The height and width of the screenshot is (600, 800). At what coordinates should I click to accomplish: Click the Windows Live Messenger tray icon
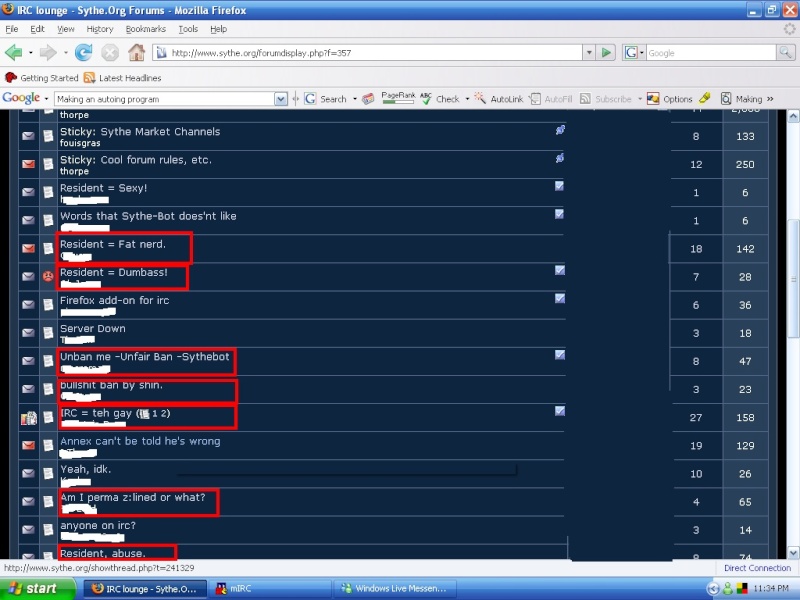[728, 589]
